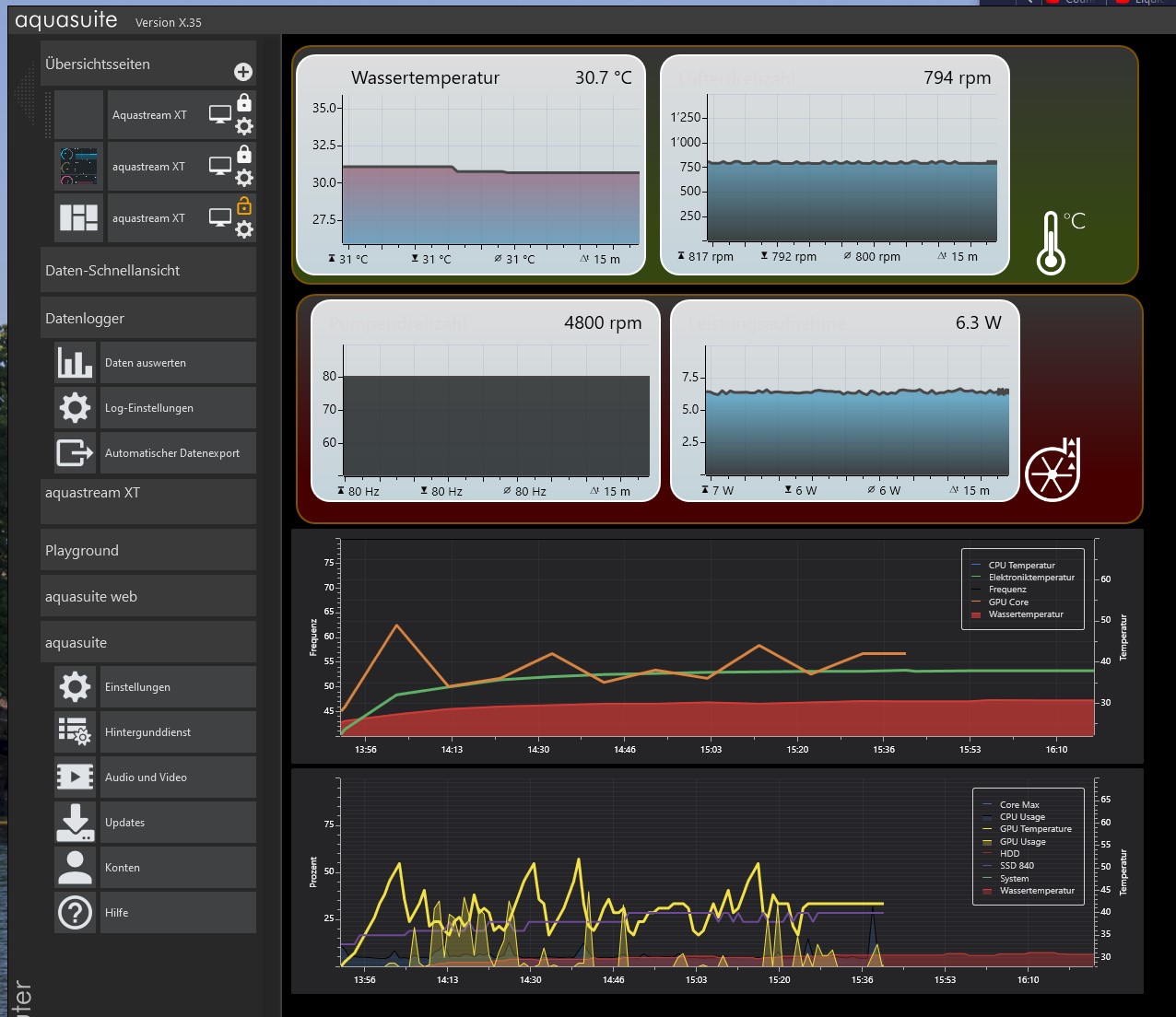
Task: Click the Automatischer Datenexport export icon
Action: [x=75, y=453]
